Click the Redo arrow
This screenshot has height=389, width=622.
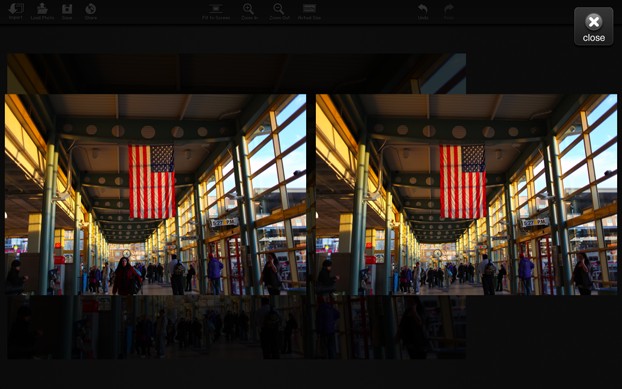(449, 9)
